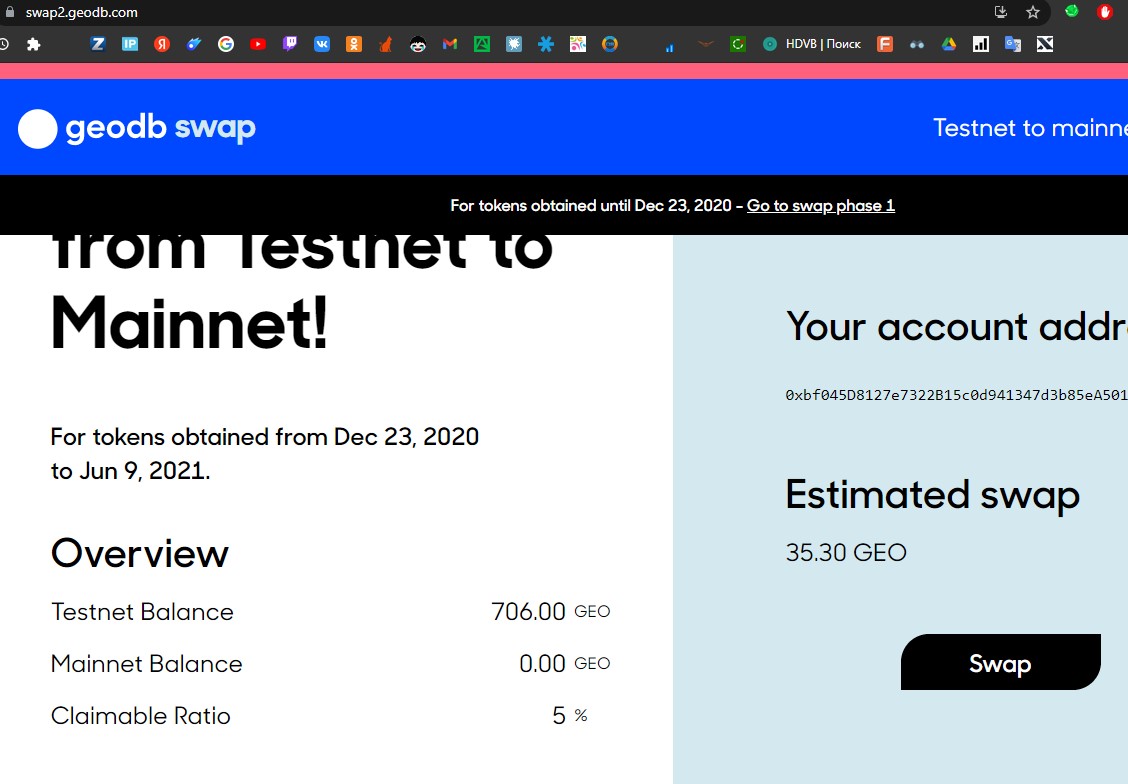Click the black Swap button
The image size is (1128, 784).
tap(1001, 662)
